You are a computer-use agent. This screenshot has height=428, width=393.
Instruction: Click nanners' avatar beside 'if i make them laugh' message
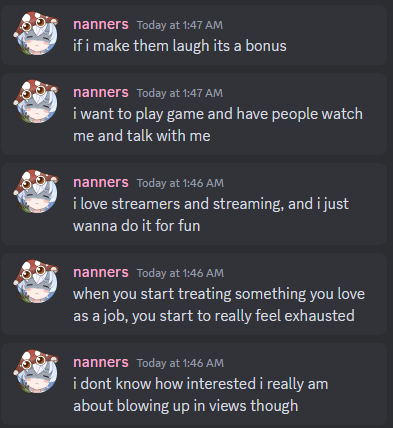point(36,33)
